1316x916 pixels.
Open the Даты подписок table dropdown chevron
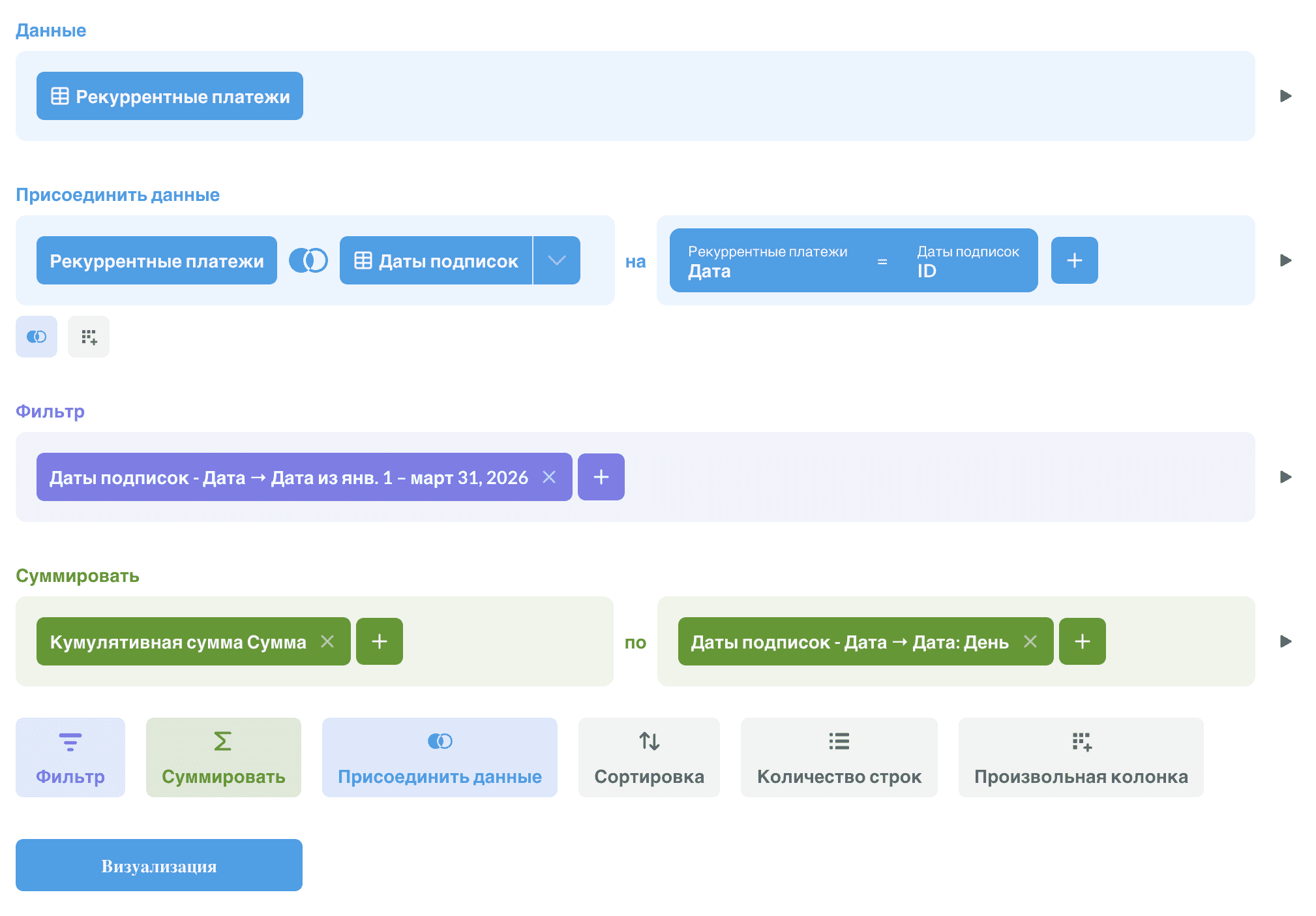click(556, 260)
